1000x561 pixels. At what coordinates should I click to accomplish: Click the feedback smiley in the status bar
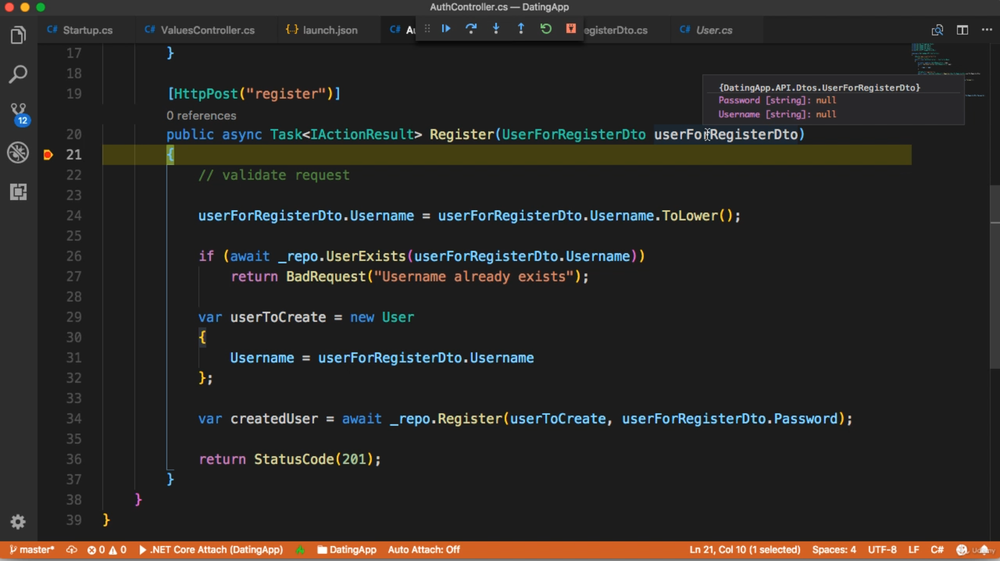(x=961, y=550)
